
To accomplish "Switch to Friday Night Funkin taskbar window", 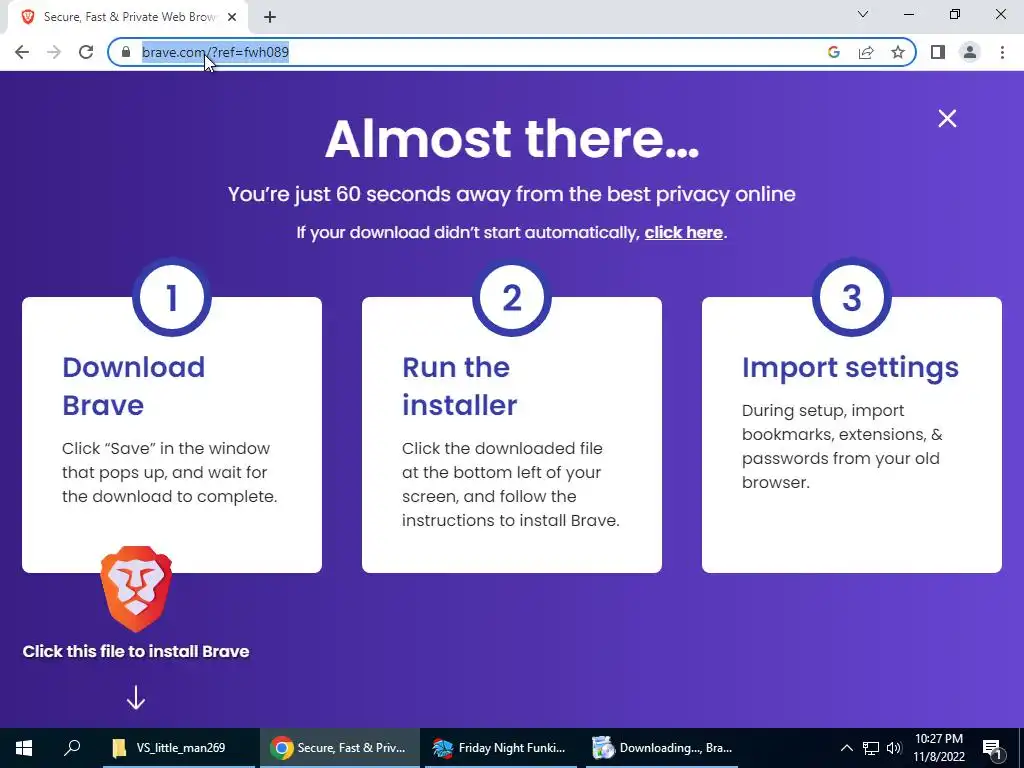I will tap(500, 748).
